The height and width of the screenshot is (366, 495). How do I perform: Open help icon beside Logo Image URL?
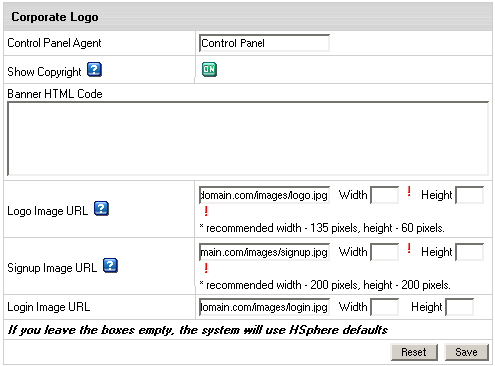101,209
